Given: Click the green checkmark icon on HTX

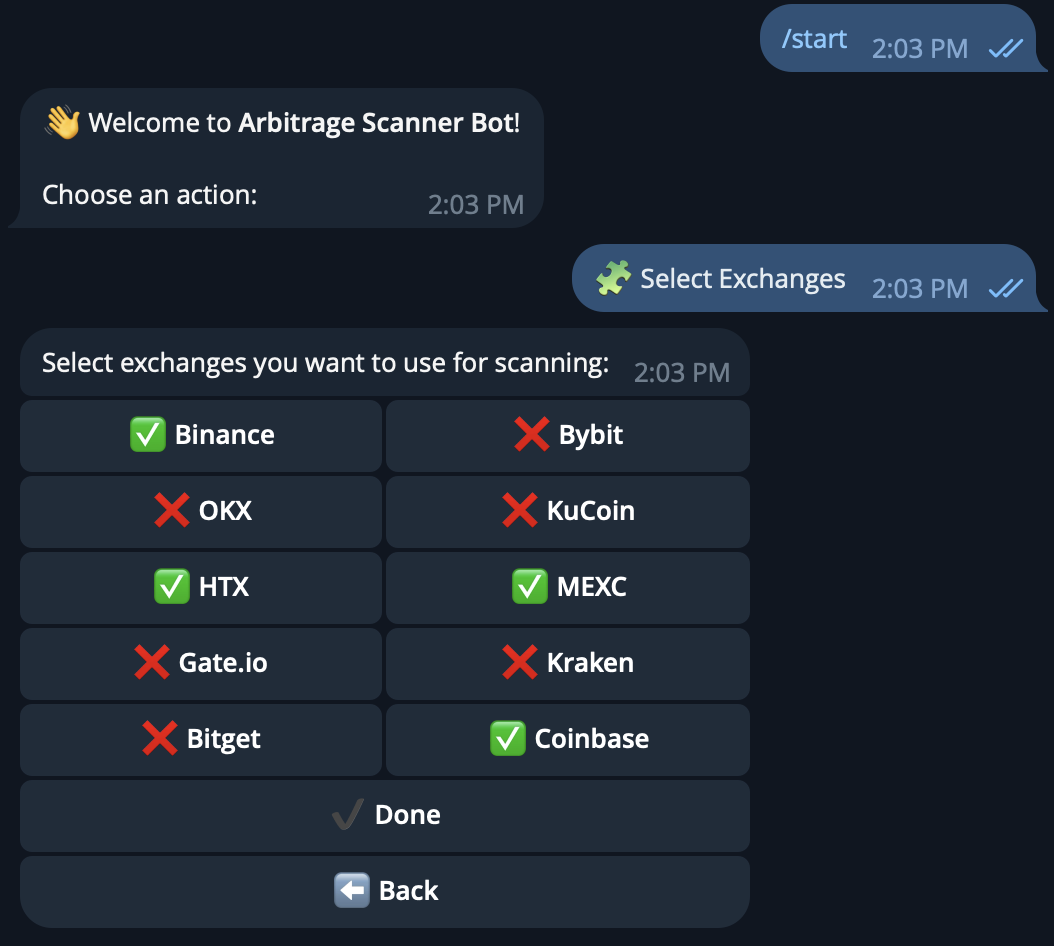Looking at the screenshot, I should pos(171,587).
